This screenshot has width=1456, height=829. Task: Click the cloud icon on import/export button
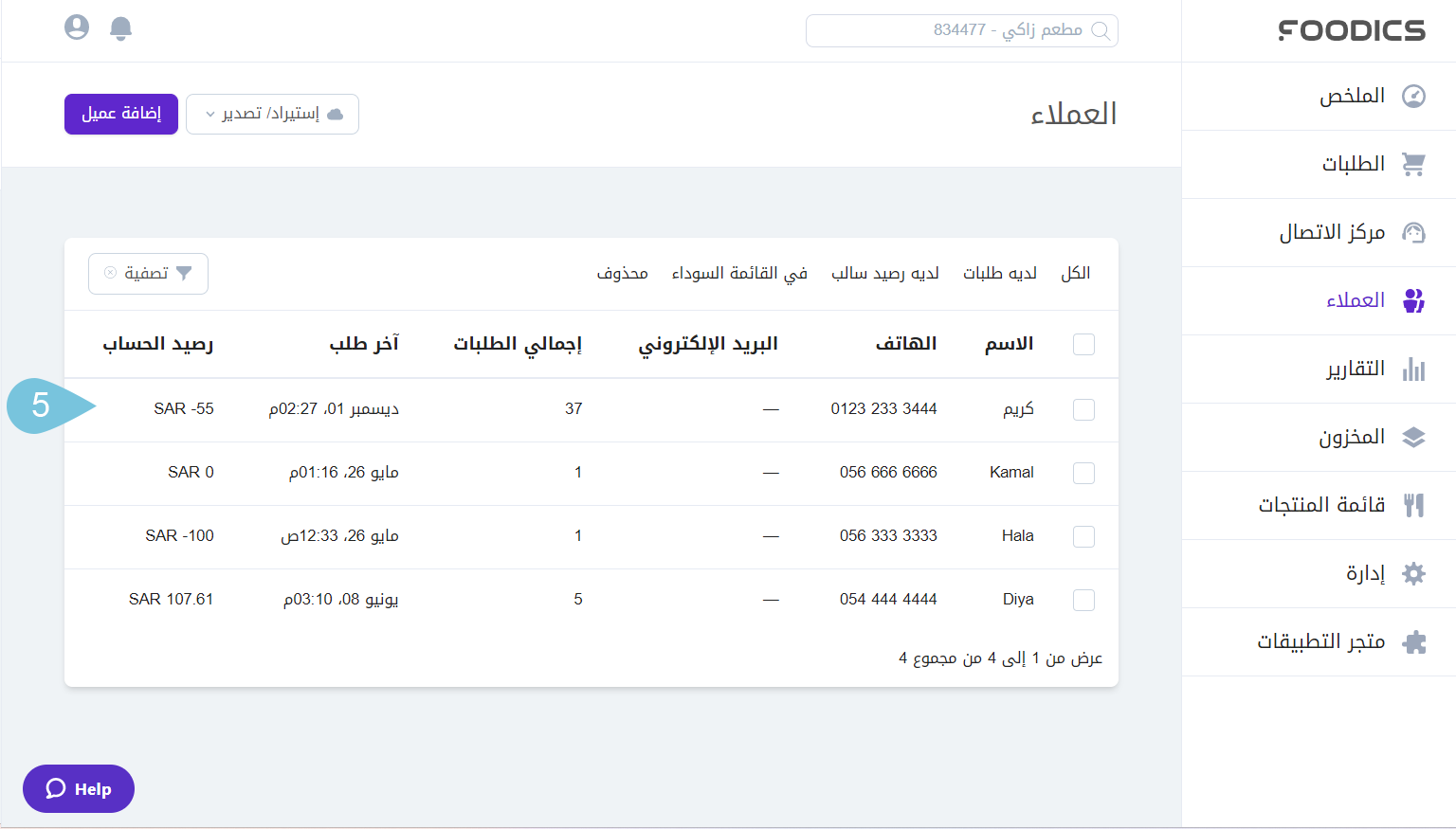click(335, 115)
